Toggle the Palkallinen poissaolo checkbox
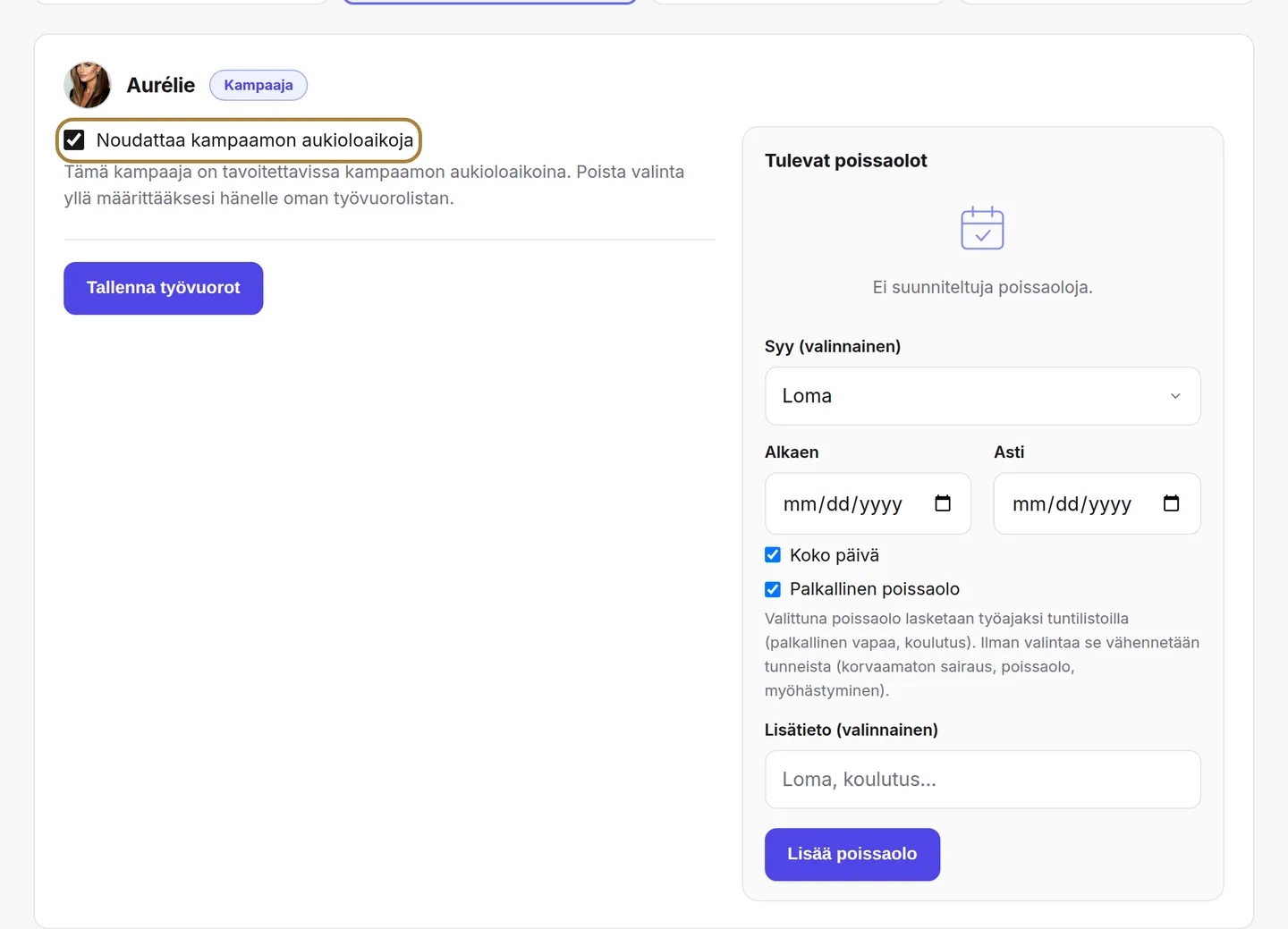The height and width of the screenshot is (929, 1288). point(773,589)
